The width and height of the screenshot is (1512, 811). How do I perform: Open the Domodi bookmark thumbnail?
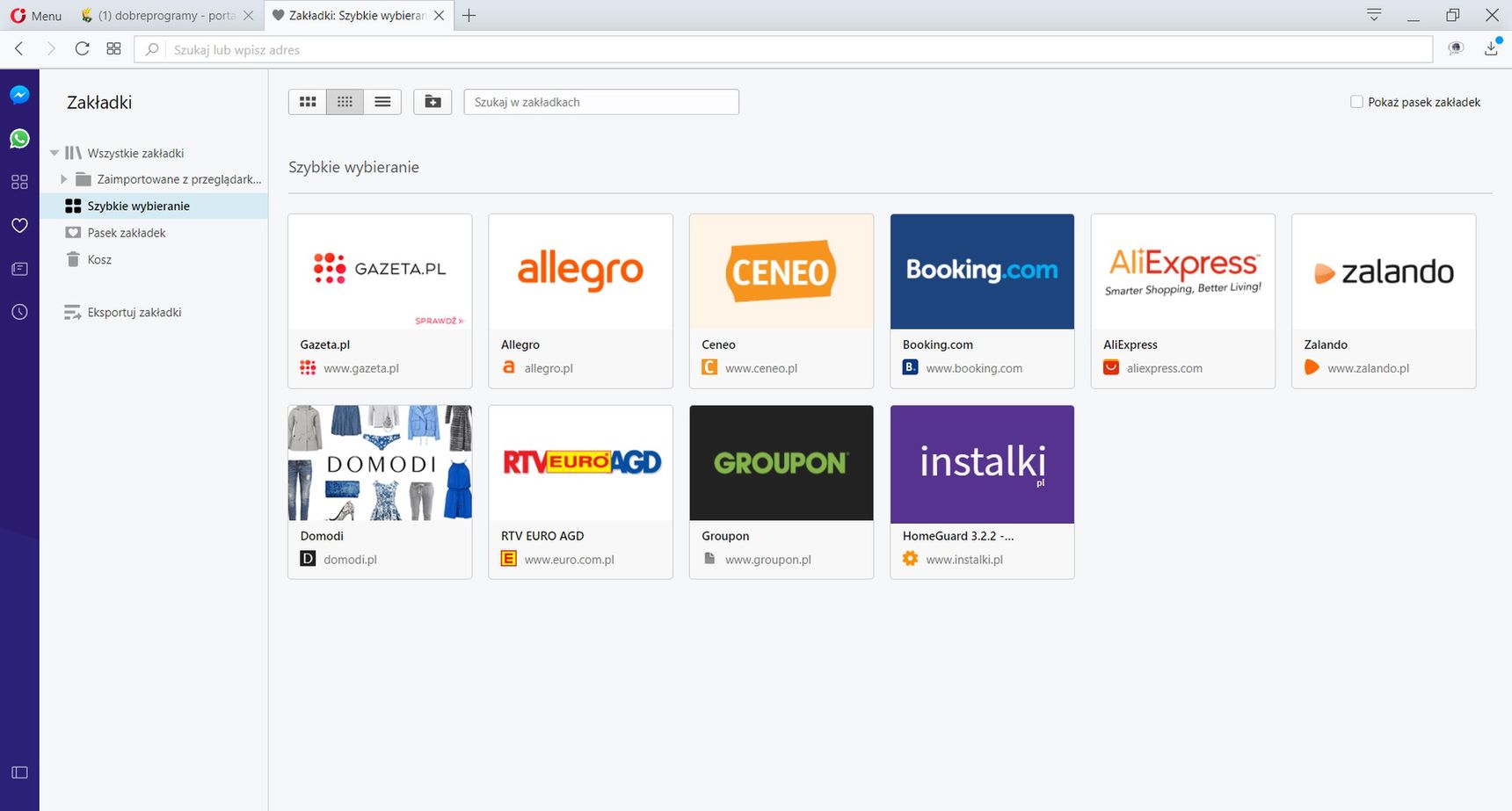(x=380, y=463)
